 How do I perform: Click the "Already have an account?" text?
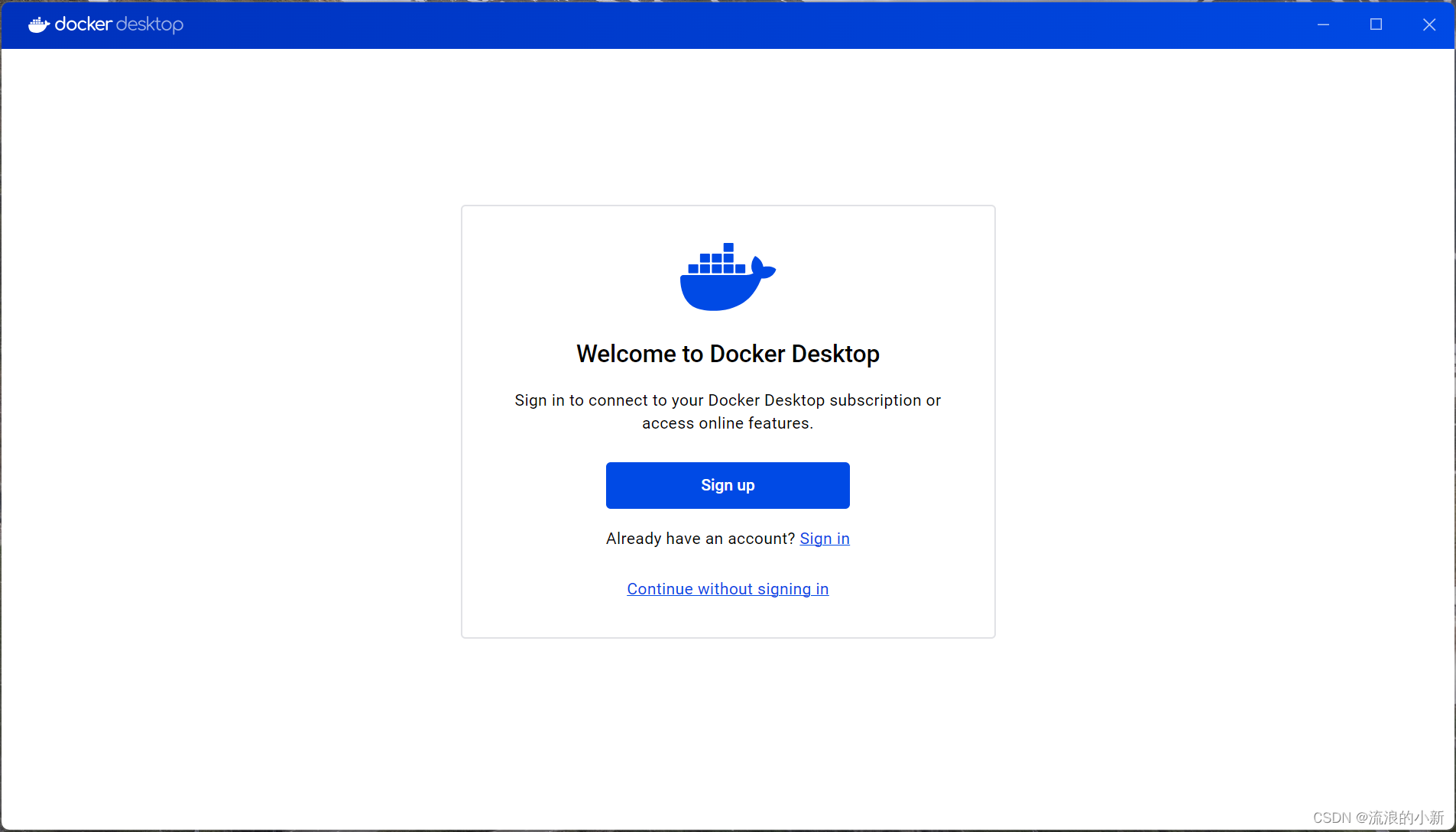(x=700, y=539)
